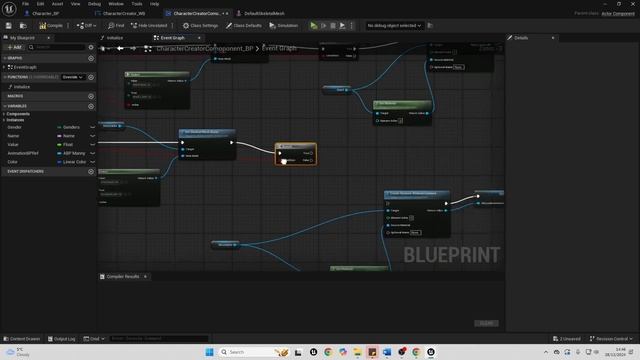Navigate back in graph history
640x360 pixels.
click(120, 49)
